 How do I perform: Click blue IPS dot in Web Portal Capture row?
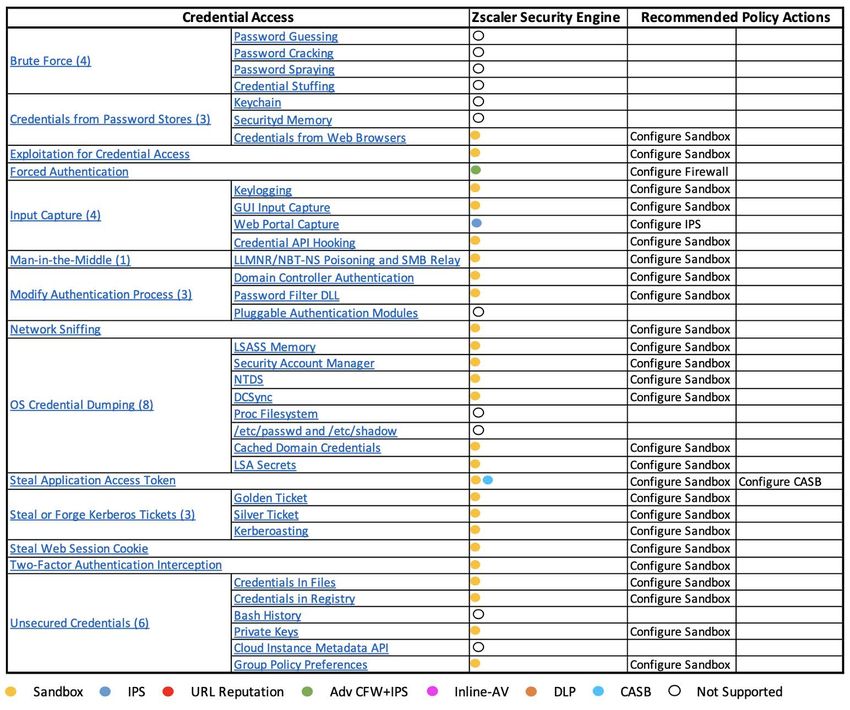(476, 223)
